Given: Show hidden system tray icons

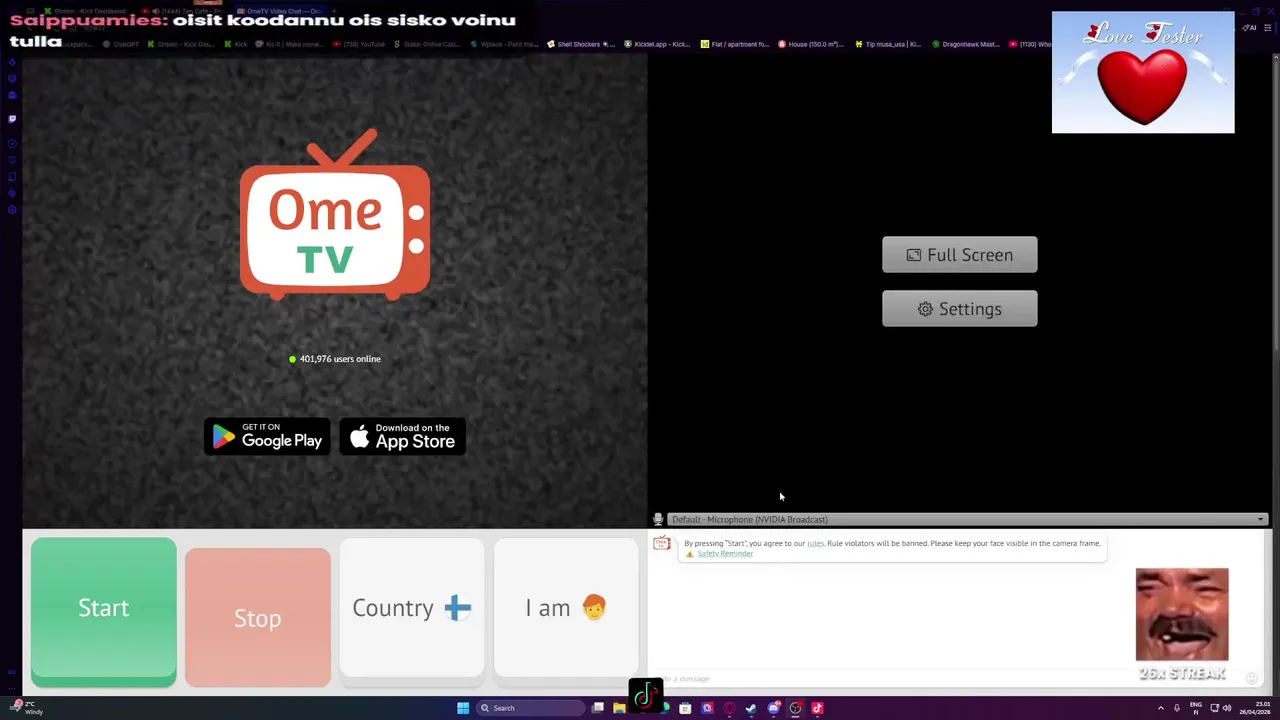Looking at the screenshot, I should coord(1161,708).
